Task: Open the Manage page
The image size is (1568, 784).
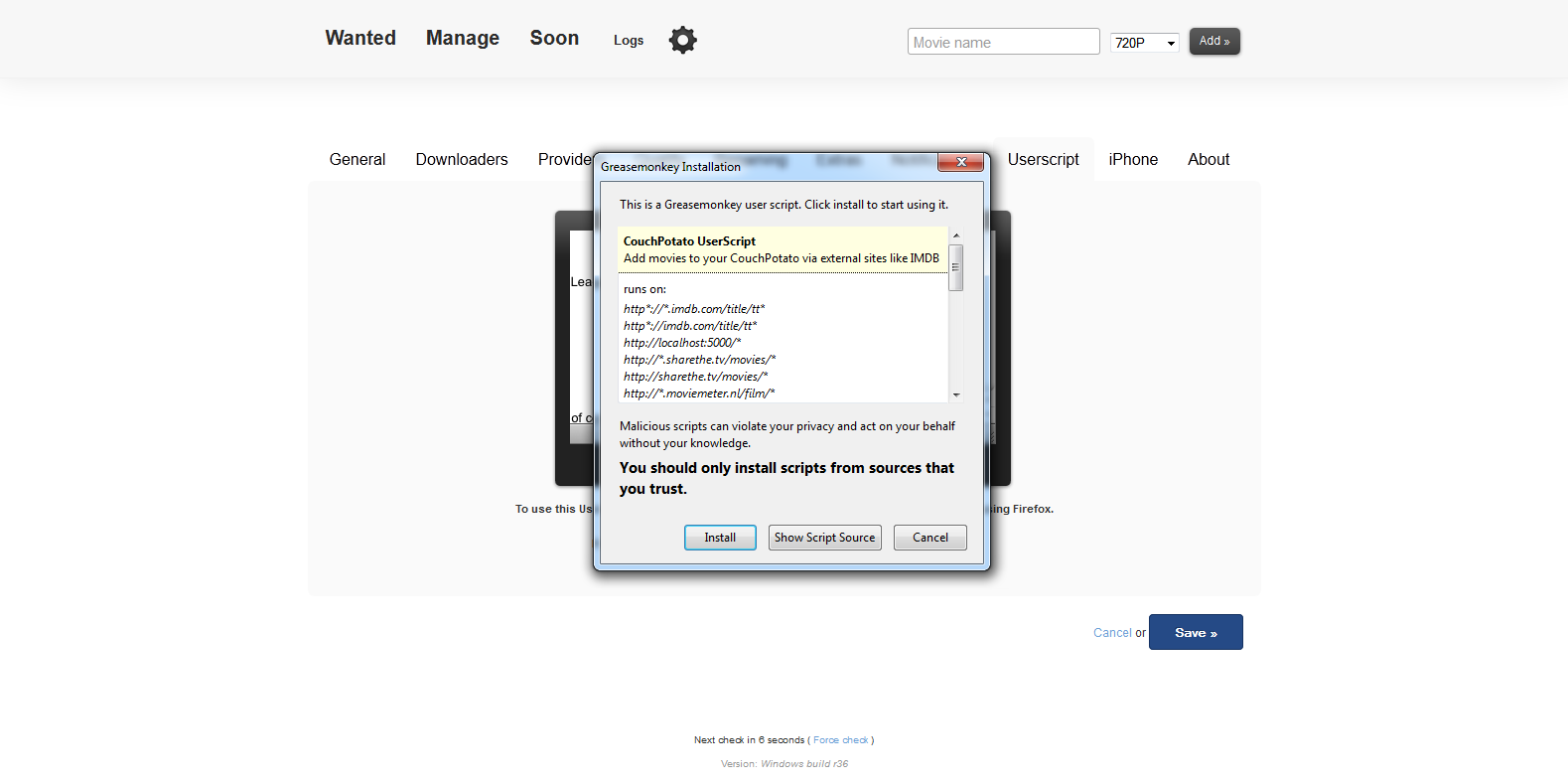Action: (463, 38)
